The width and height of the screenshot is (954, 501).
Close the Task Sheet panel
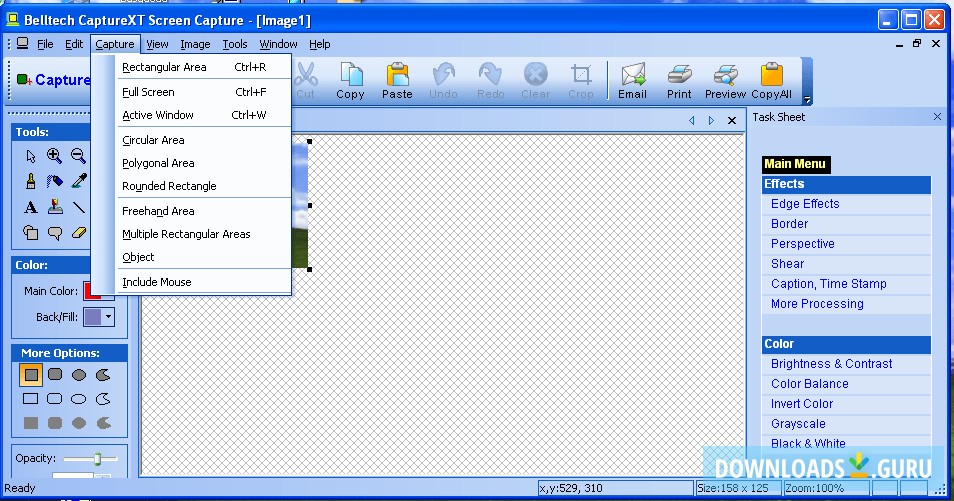click(938, 117)
